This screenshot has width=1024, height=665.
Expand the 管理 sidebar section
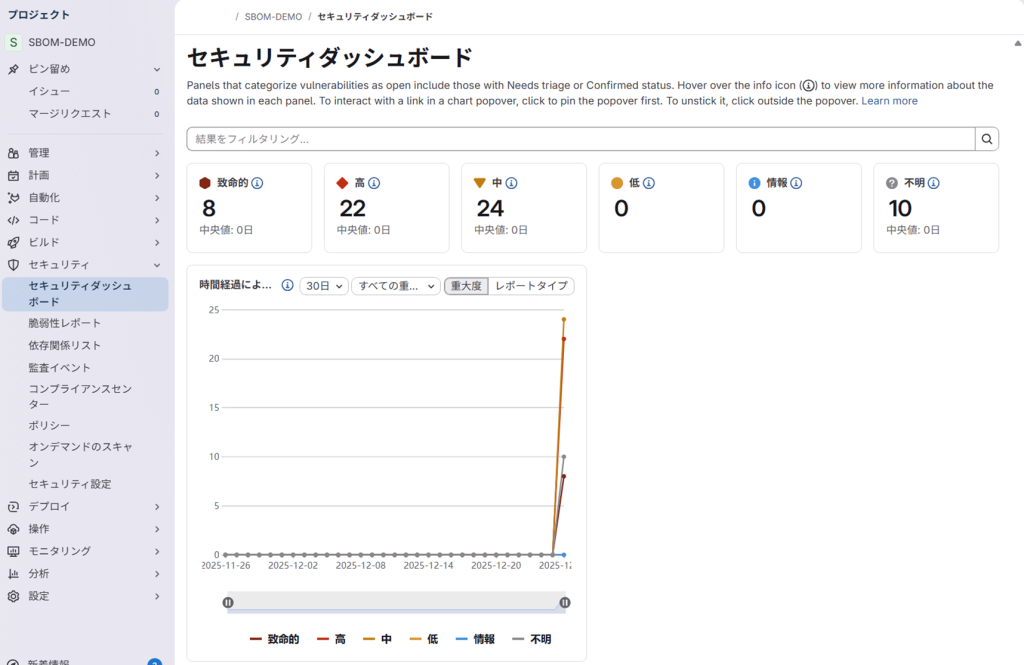coord(85,153)
